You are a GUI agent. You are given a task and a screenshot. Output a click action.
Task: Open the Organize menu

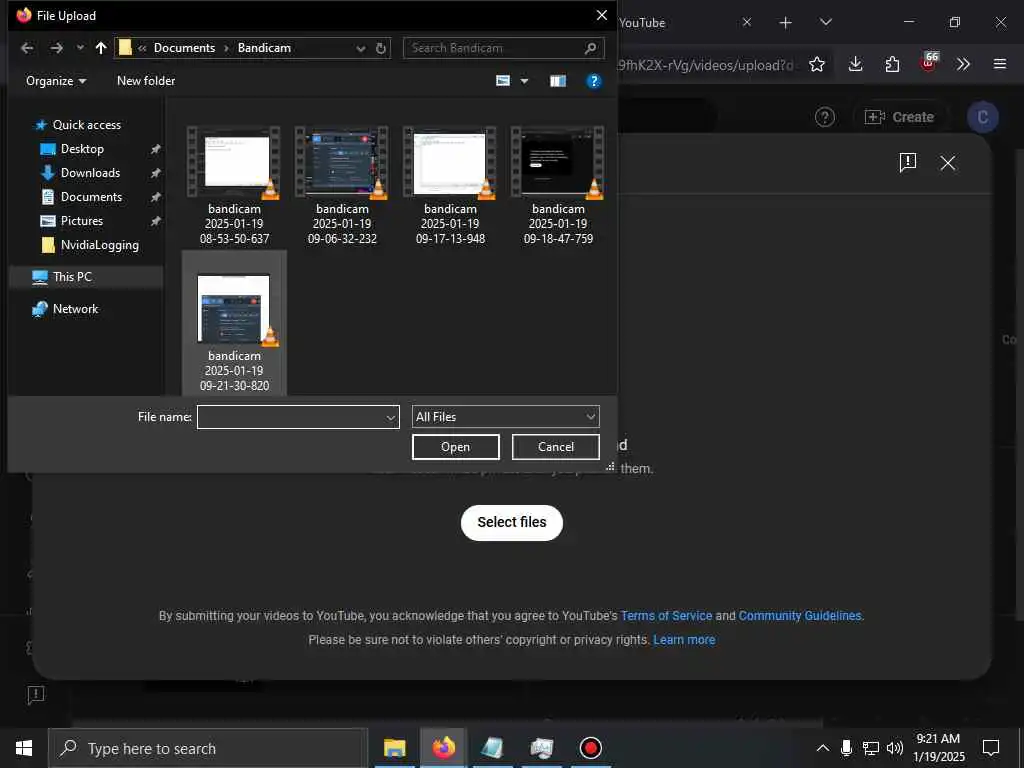[x=56, y=81]
